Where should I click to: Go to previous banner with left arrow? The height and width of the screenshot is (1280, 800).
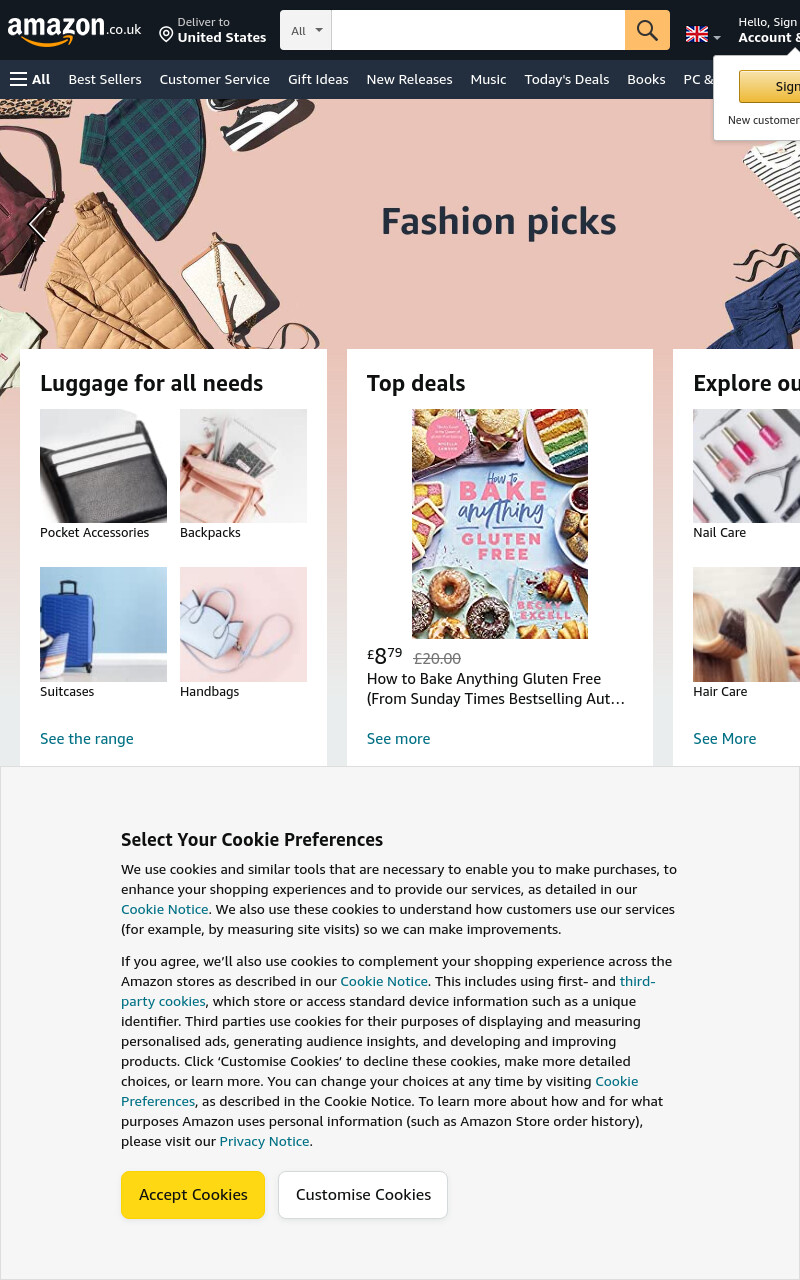click(x=38, y=223)
